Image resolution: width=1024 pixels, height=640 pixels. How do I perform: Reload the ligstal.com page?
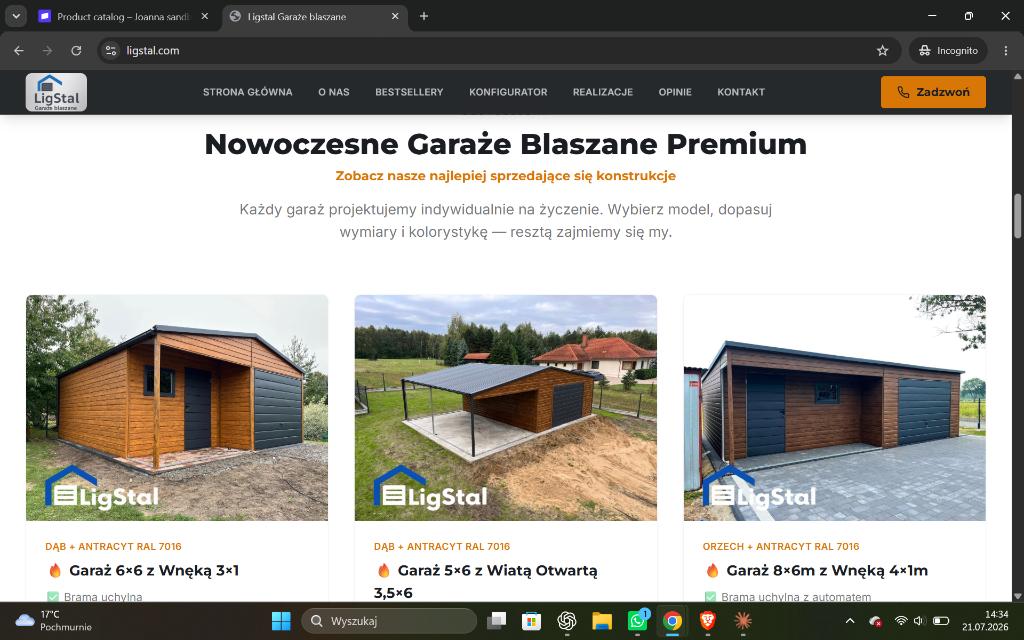(x=76, y=50)
